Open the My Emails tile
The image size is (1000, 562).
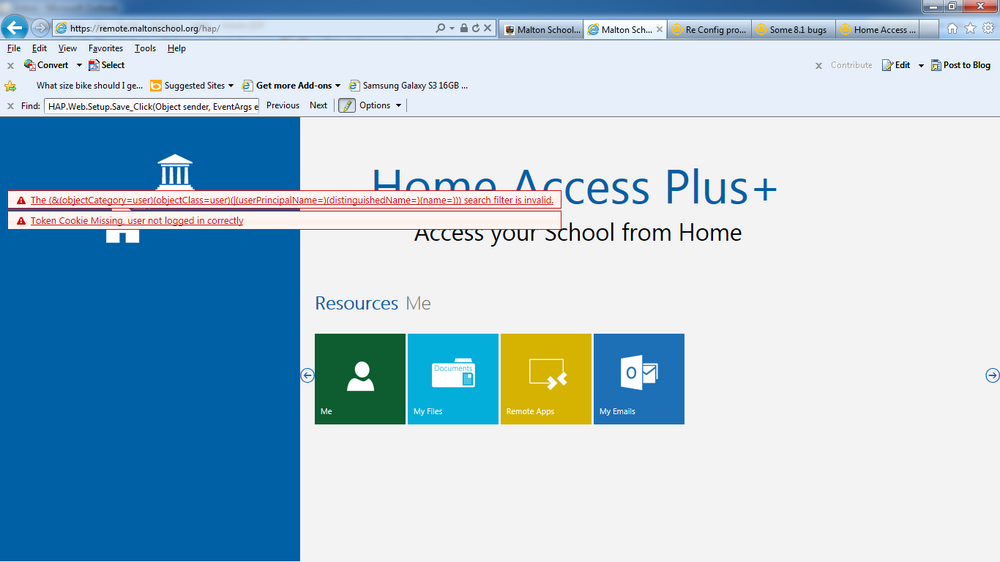pos(639,379)
